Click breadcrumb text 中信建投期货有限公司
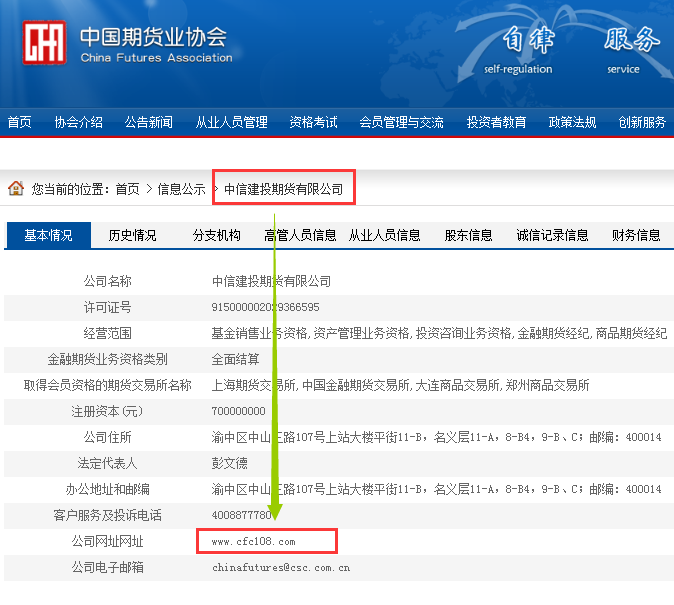Screen dimensions: 674x605 pos(284,189)
